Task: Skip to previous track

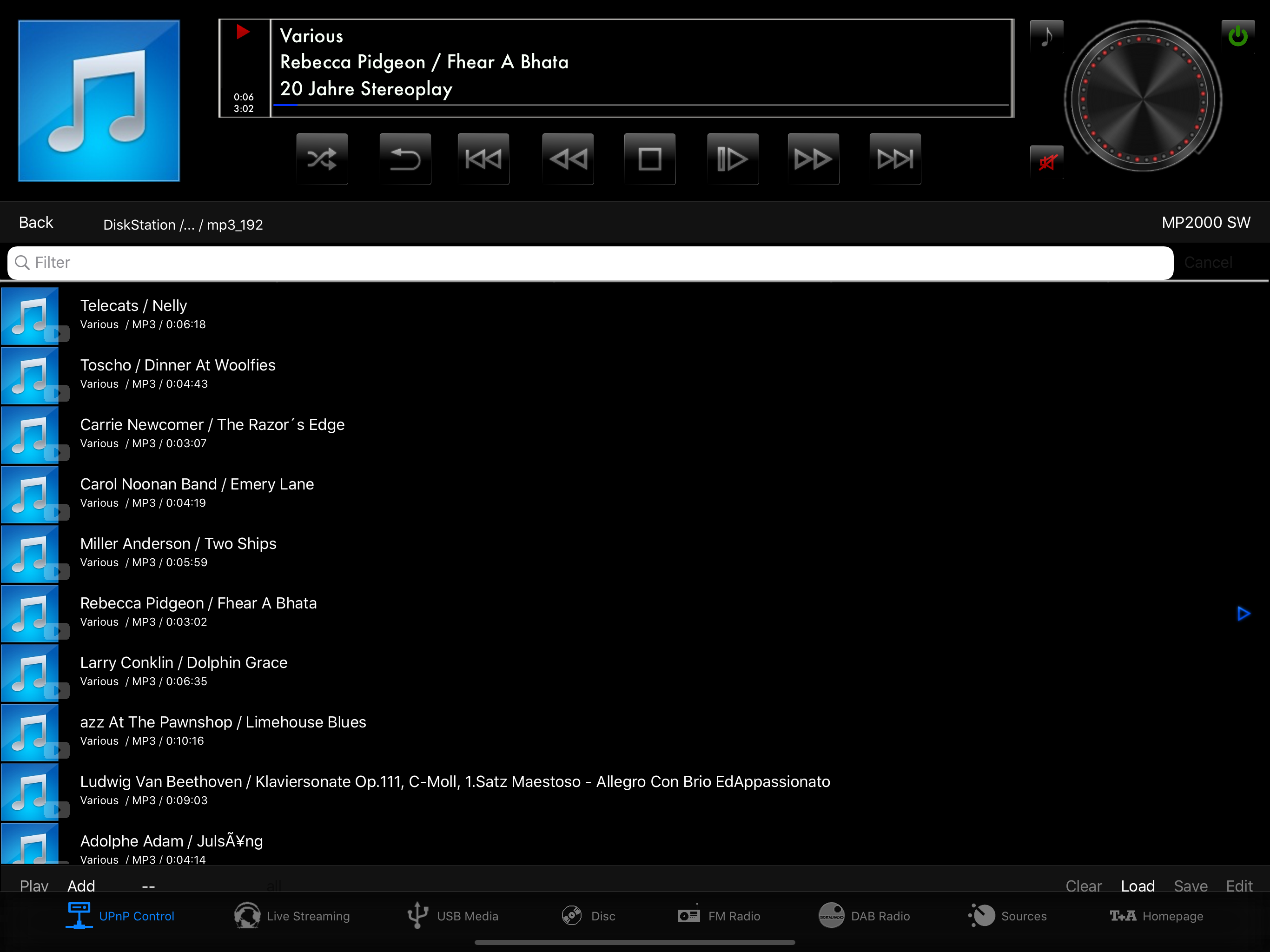Action: [x=483, y=159]
